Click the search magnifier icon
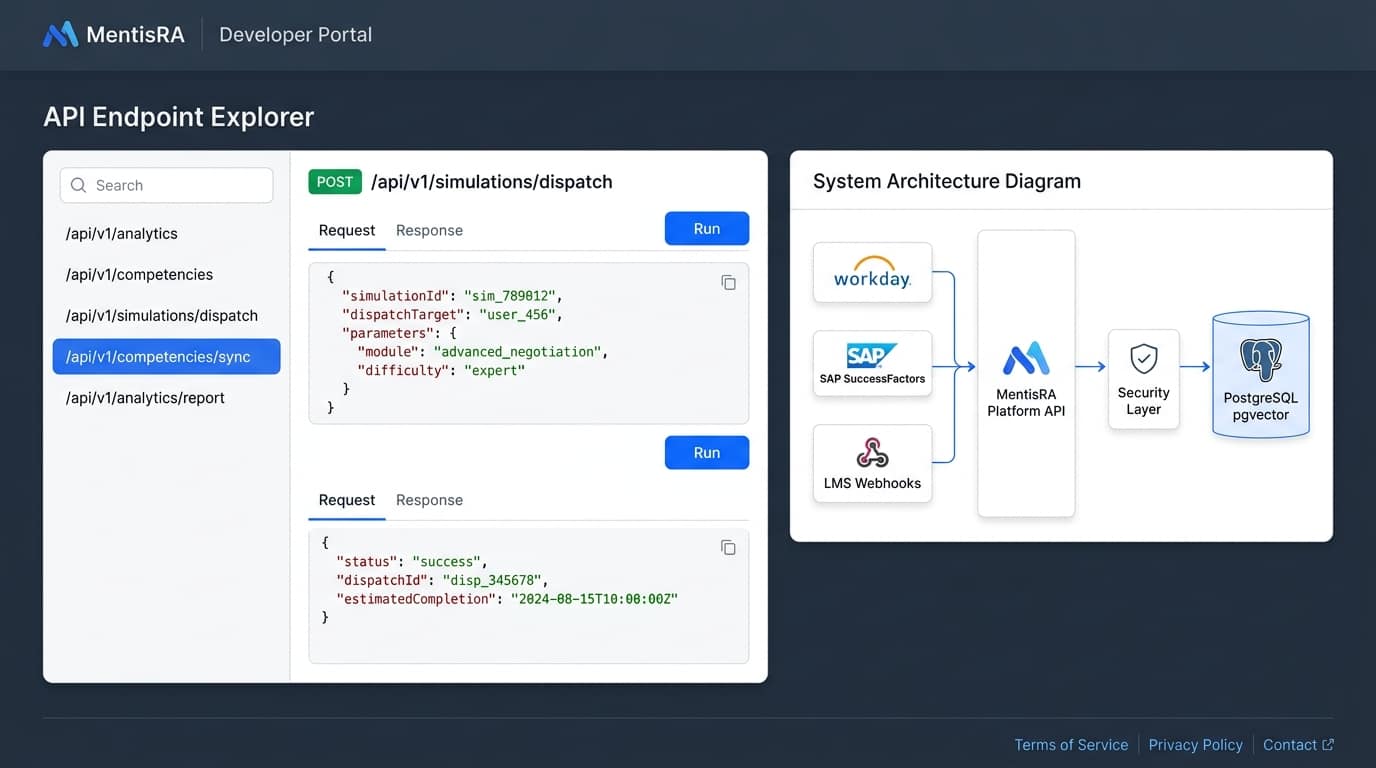The width and height of the screenshot is (1376, 768). click(78, 185)
